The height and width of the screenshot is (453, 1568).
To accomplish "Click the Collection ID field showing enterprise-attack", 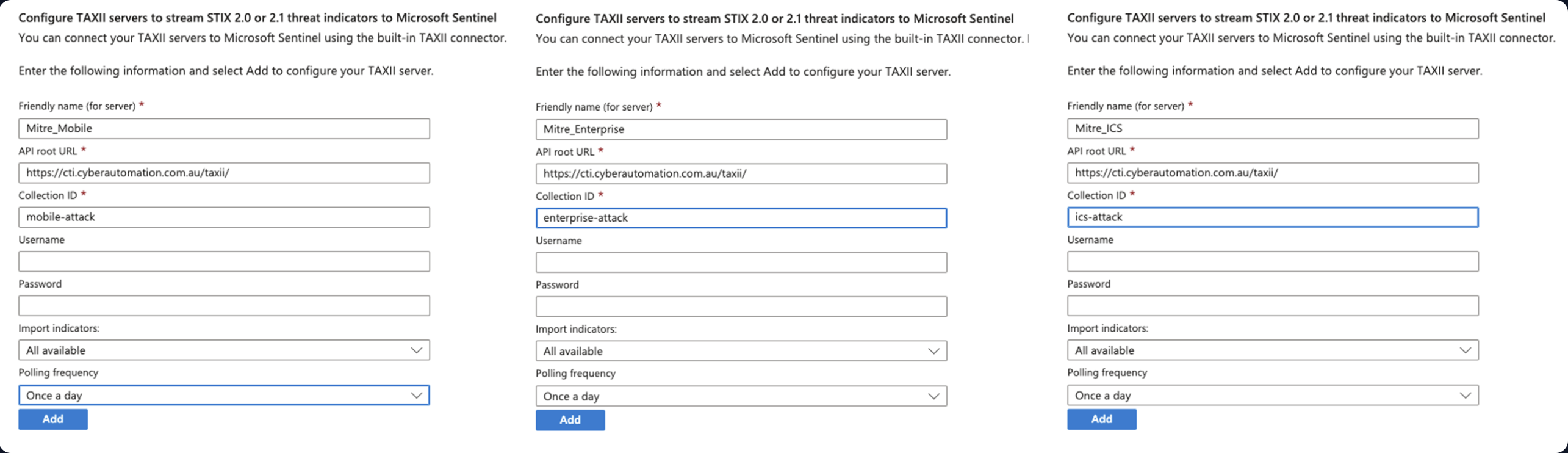I will [x=741, y=217].
